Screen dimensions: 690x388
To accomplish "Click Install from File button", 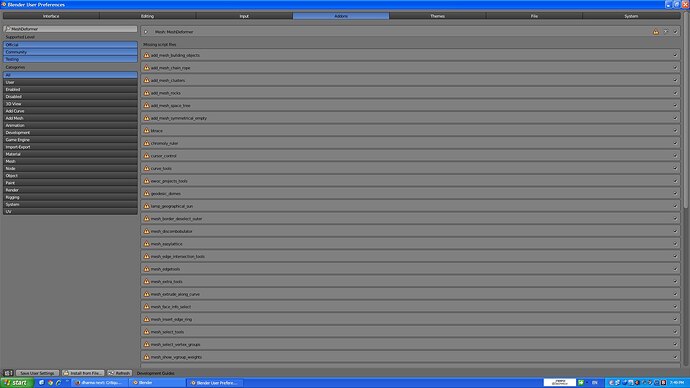I will tap(83, 373).
